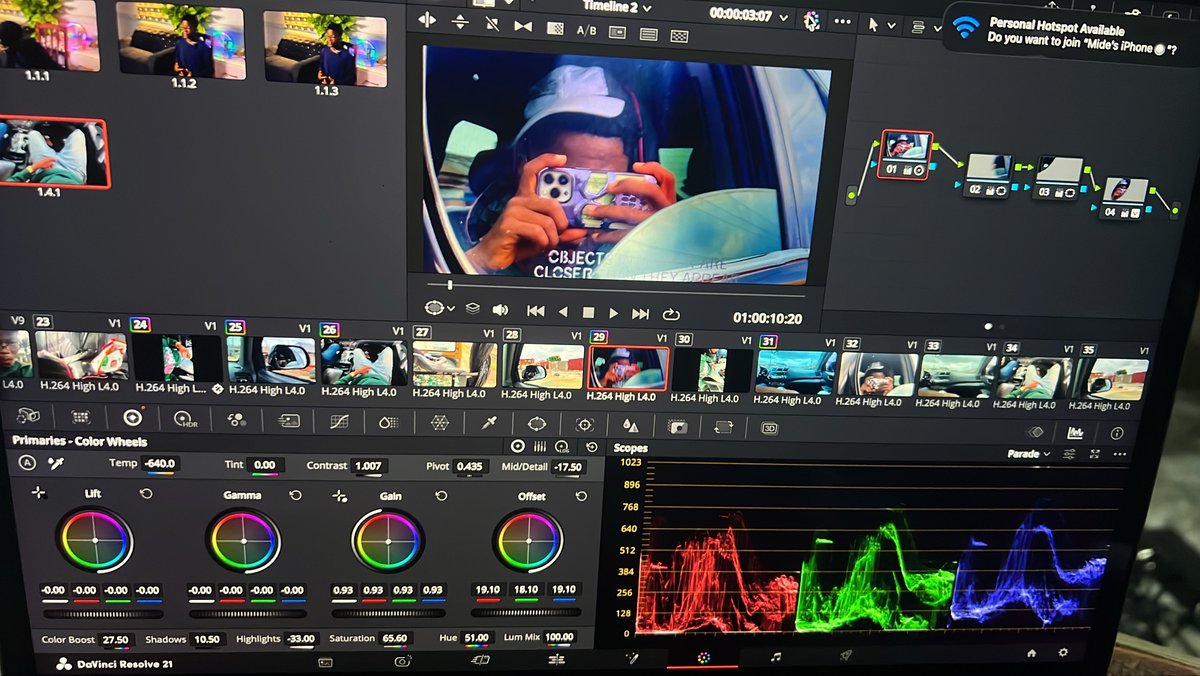This screenshot has width=1200, height=676.
Task: Mute viewer audio speaker icon
Action: (x=500, y=310)
